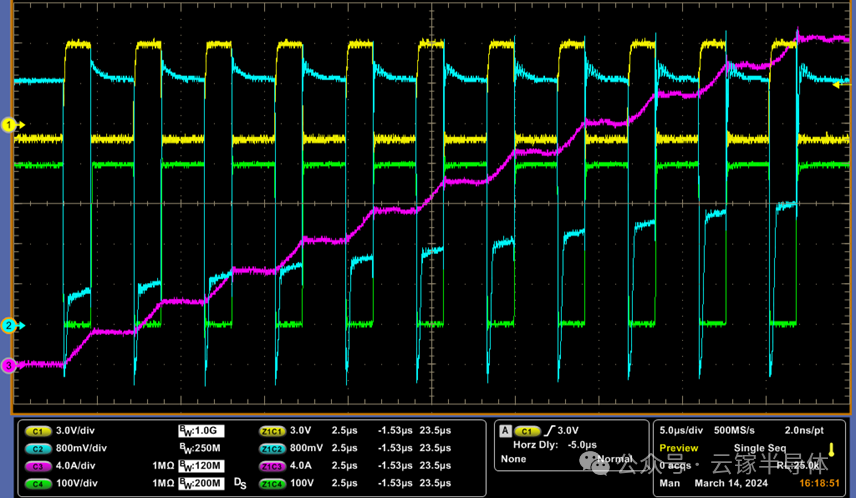The width and height of the screenshot is (856, 498).
Task: Click the C3 4.0A/div scale readout
Action: pyautogui.click(x=75, y=466)
